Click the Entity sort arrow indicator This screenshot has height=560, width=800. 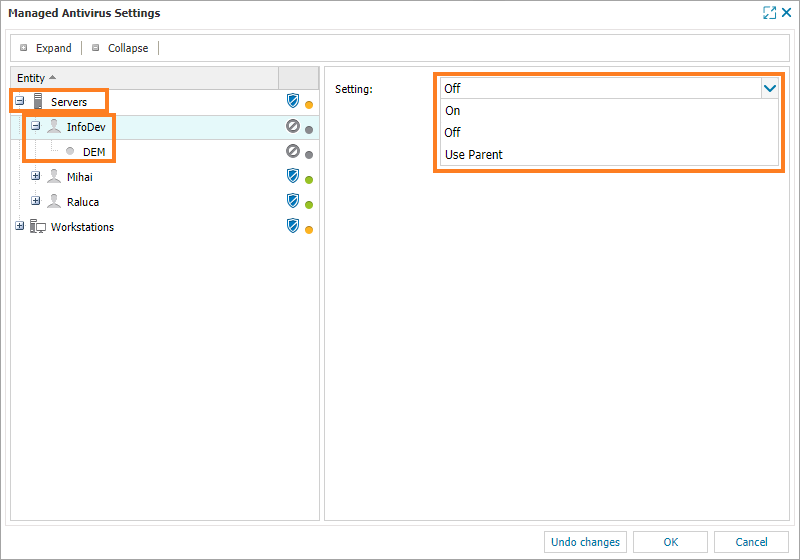point(52,78)
